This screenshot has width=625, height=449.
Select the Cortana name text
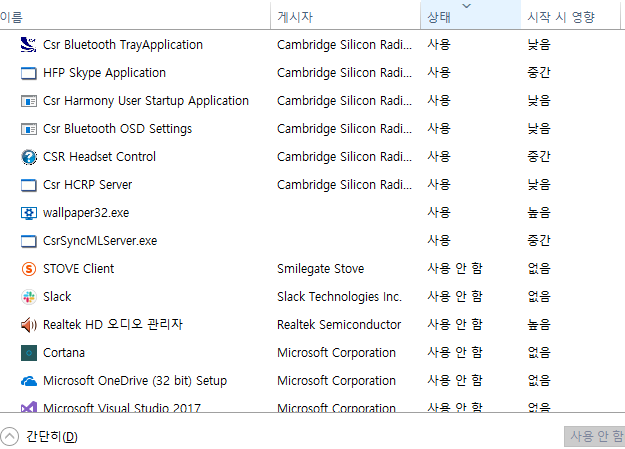tap(64, 353)
